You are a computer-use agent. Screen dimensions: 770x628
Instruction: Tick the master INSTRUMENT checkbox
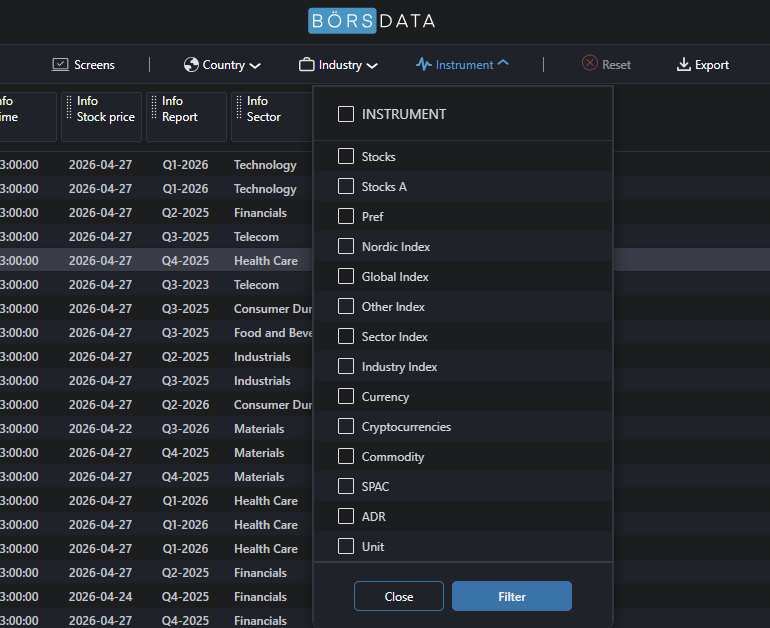[346, 114]
